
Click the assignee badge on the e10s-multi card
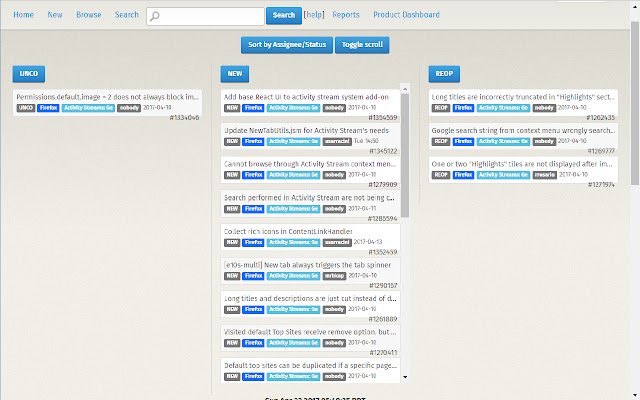click(334, 276)
